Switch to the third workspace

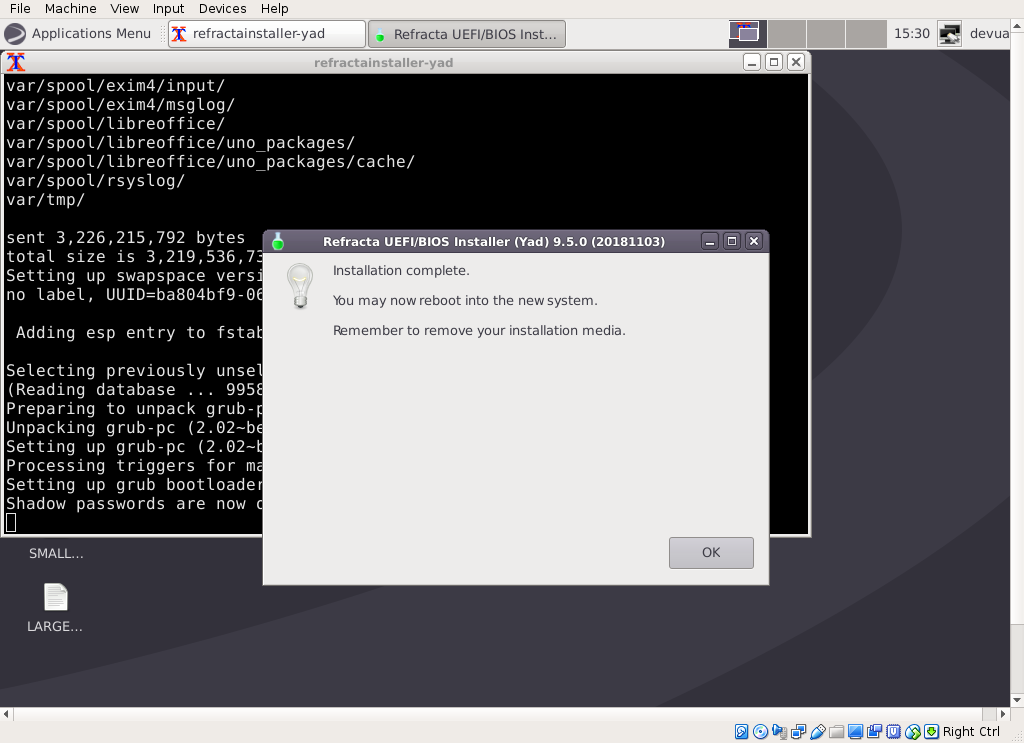(826, 34)
